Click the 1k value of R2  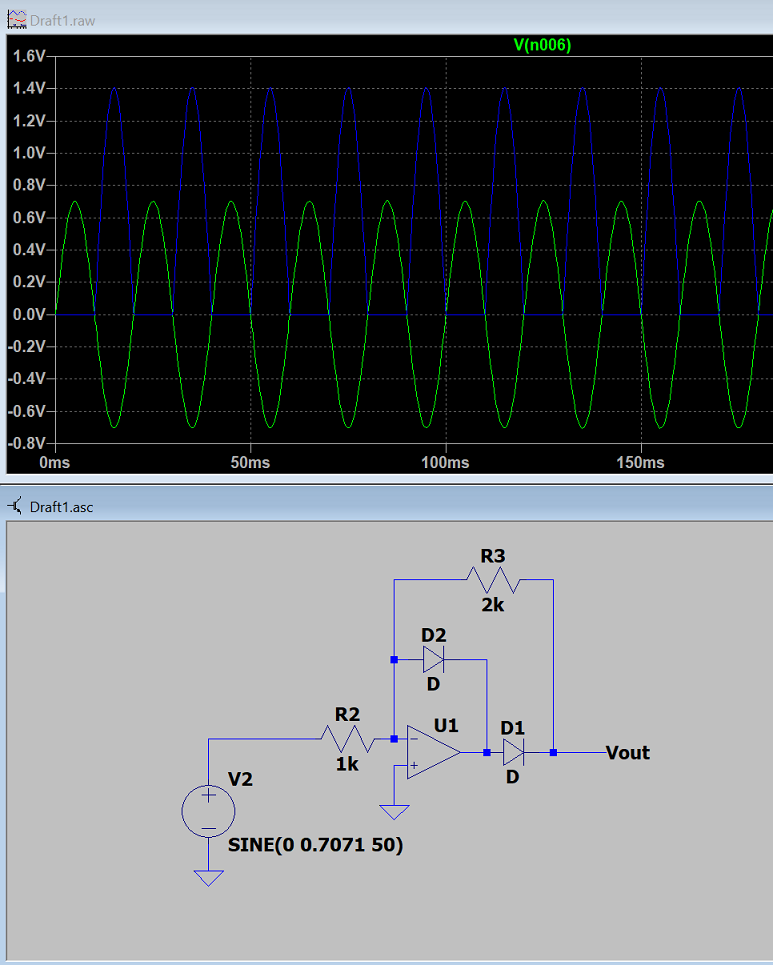pyautogui.click(x=347, y=764)
